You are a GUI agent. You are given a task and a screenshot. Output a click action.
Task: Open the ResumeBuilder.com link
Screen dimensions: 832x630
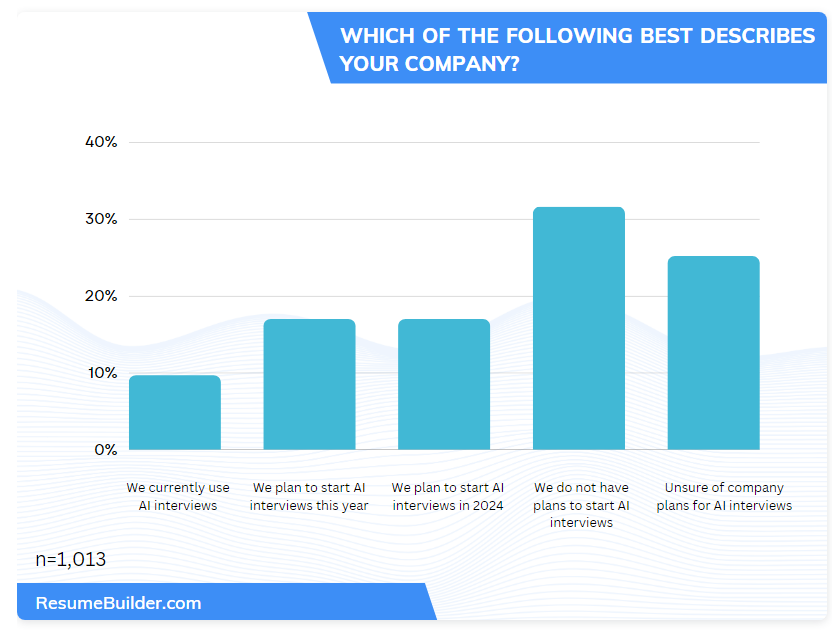coord(118,603)
